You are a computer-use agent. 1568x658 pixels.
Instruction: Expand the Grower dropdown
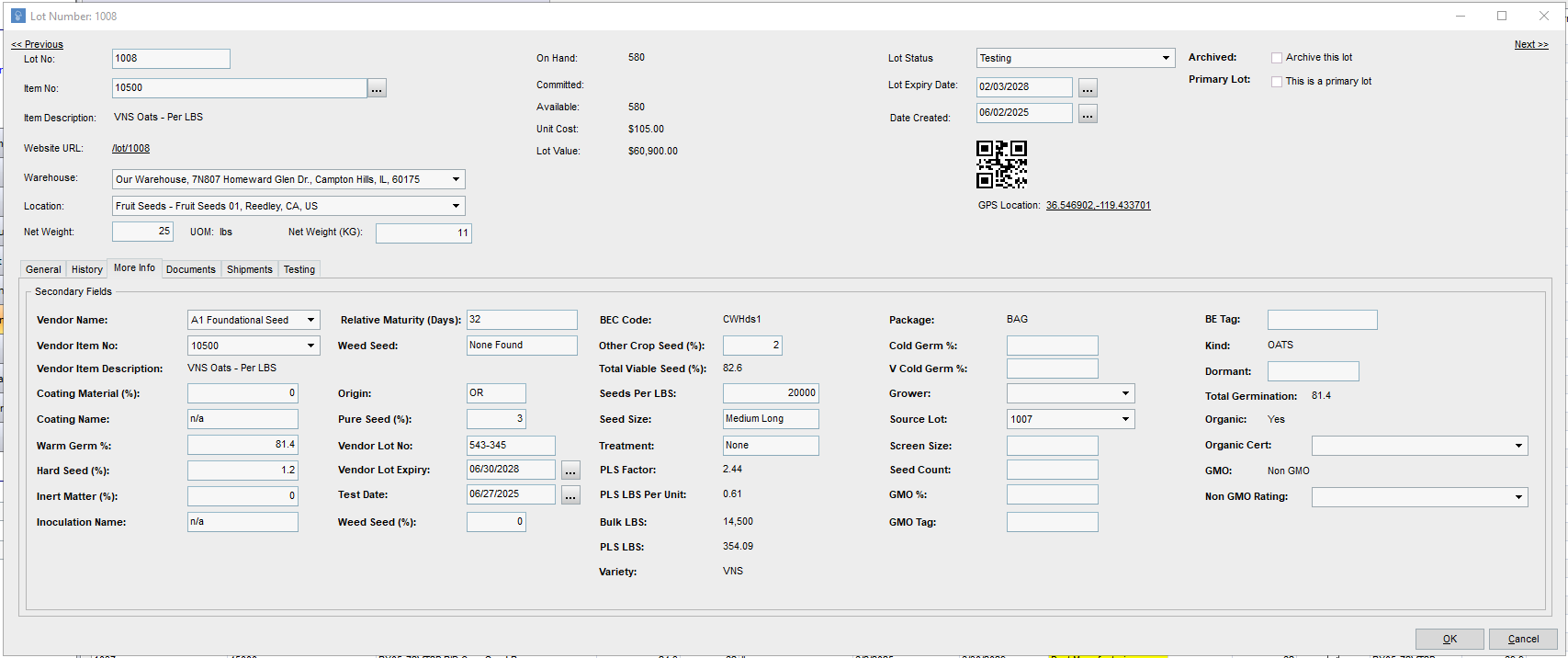click(1125, 393)
